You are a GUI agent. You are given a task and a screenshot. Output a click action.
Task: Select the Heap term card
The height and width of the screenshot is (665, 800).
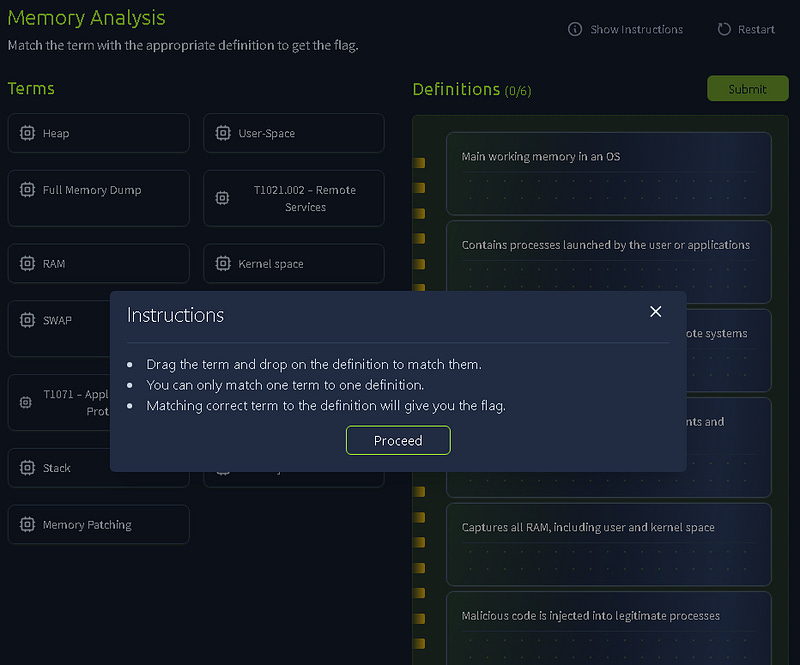click(98, 133)
